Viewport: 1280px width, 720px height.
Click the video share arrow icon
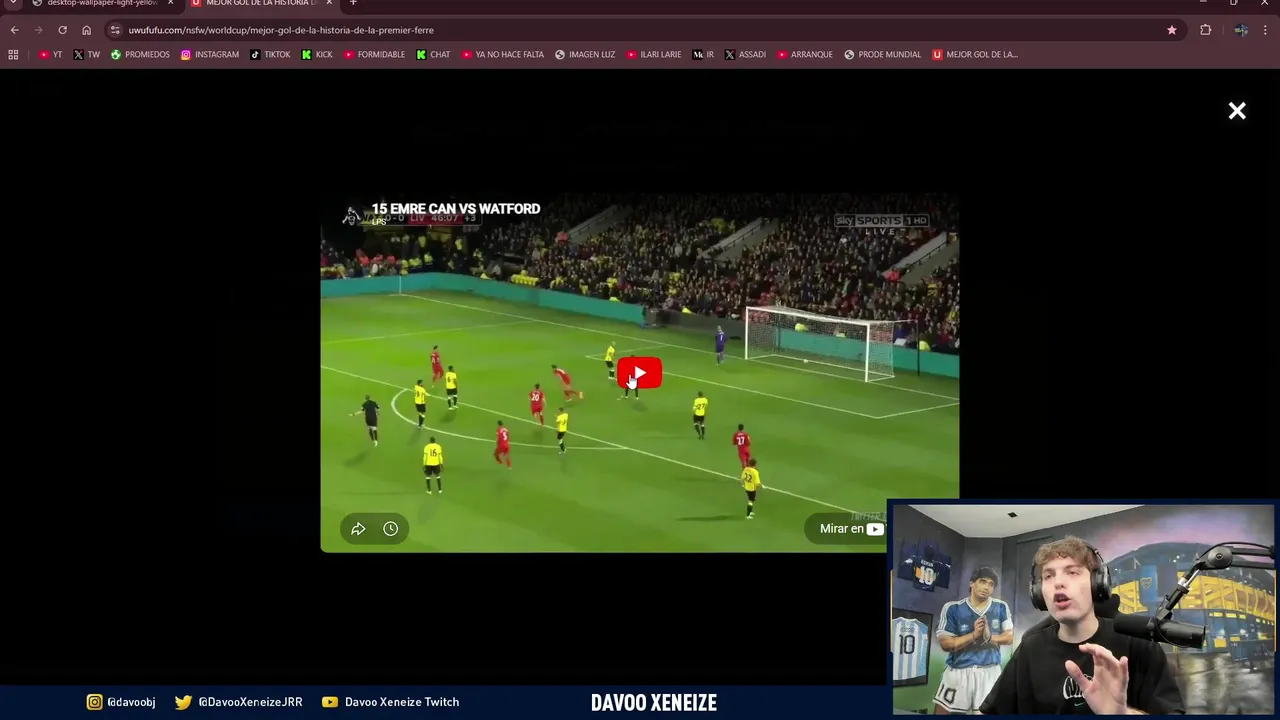[x=358, y=529]
